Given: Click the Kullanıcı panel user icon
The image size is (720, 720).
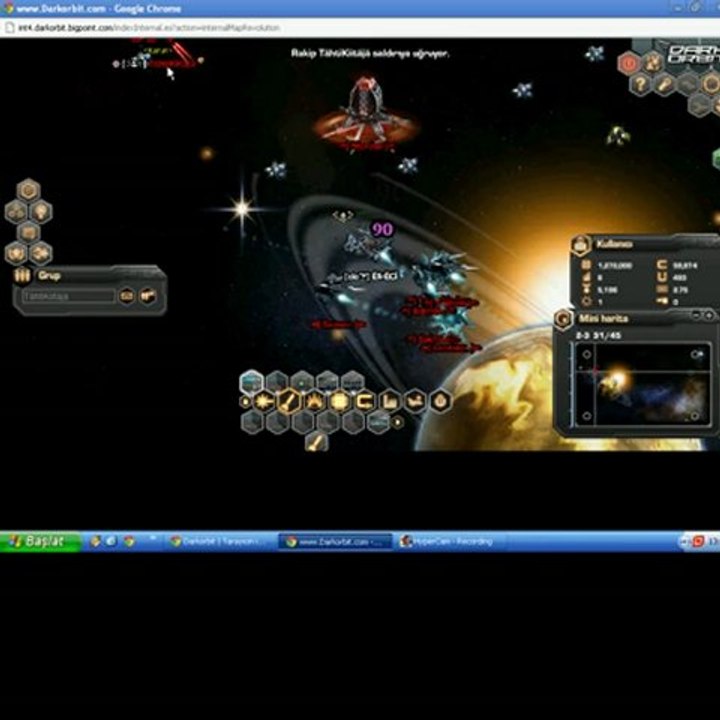Looking at the screenshot, I should coord(581,245).
